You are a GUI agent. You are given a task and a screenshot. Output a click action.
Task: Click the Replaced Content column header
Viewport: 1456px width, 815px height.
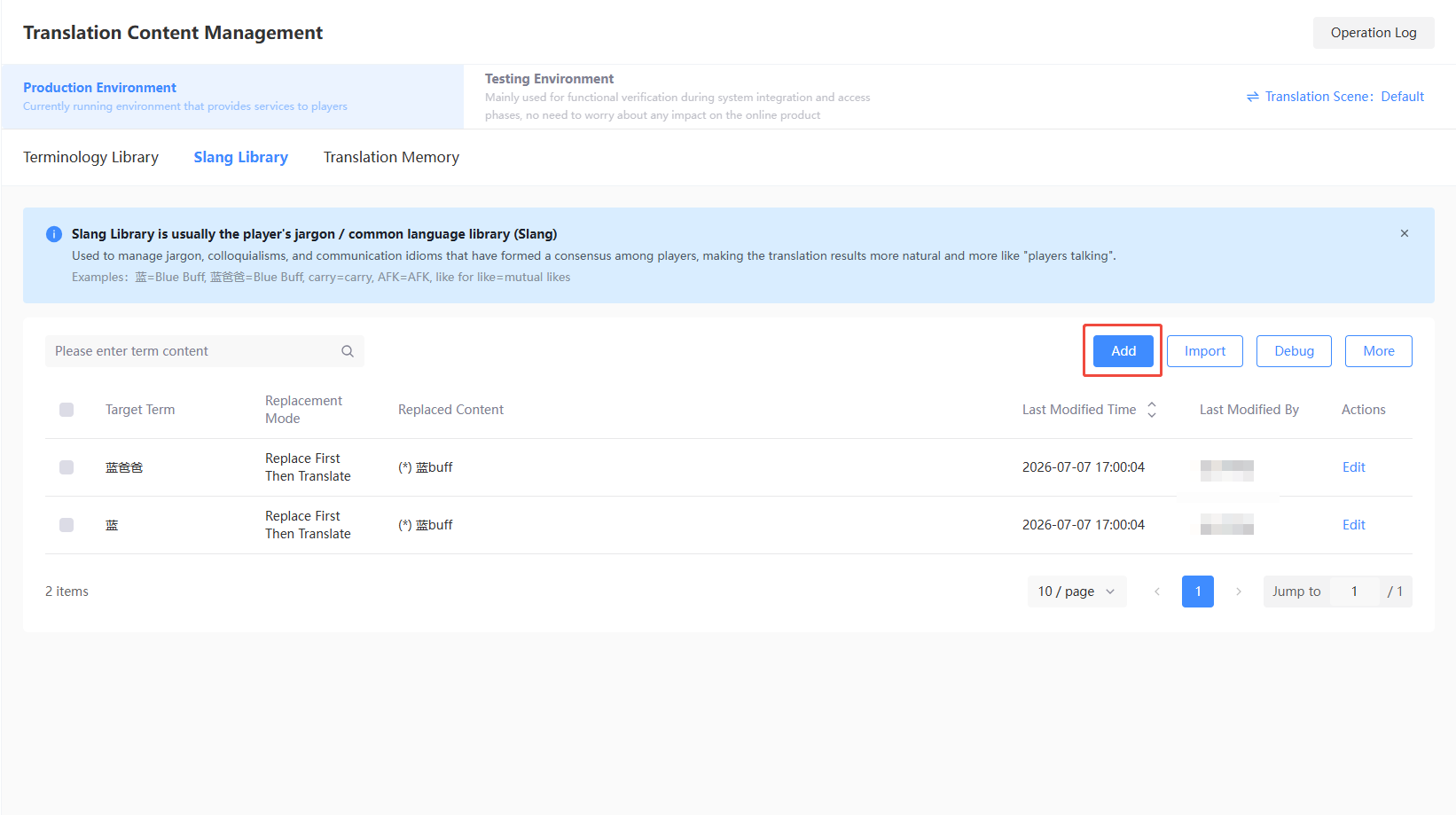coord(450,410)
